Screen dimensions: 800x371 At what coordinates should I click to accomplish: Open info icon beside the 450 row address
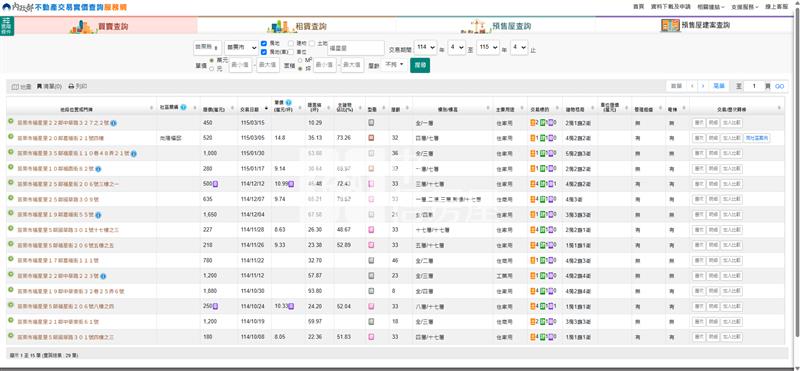[114, 123]
